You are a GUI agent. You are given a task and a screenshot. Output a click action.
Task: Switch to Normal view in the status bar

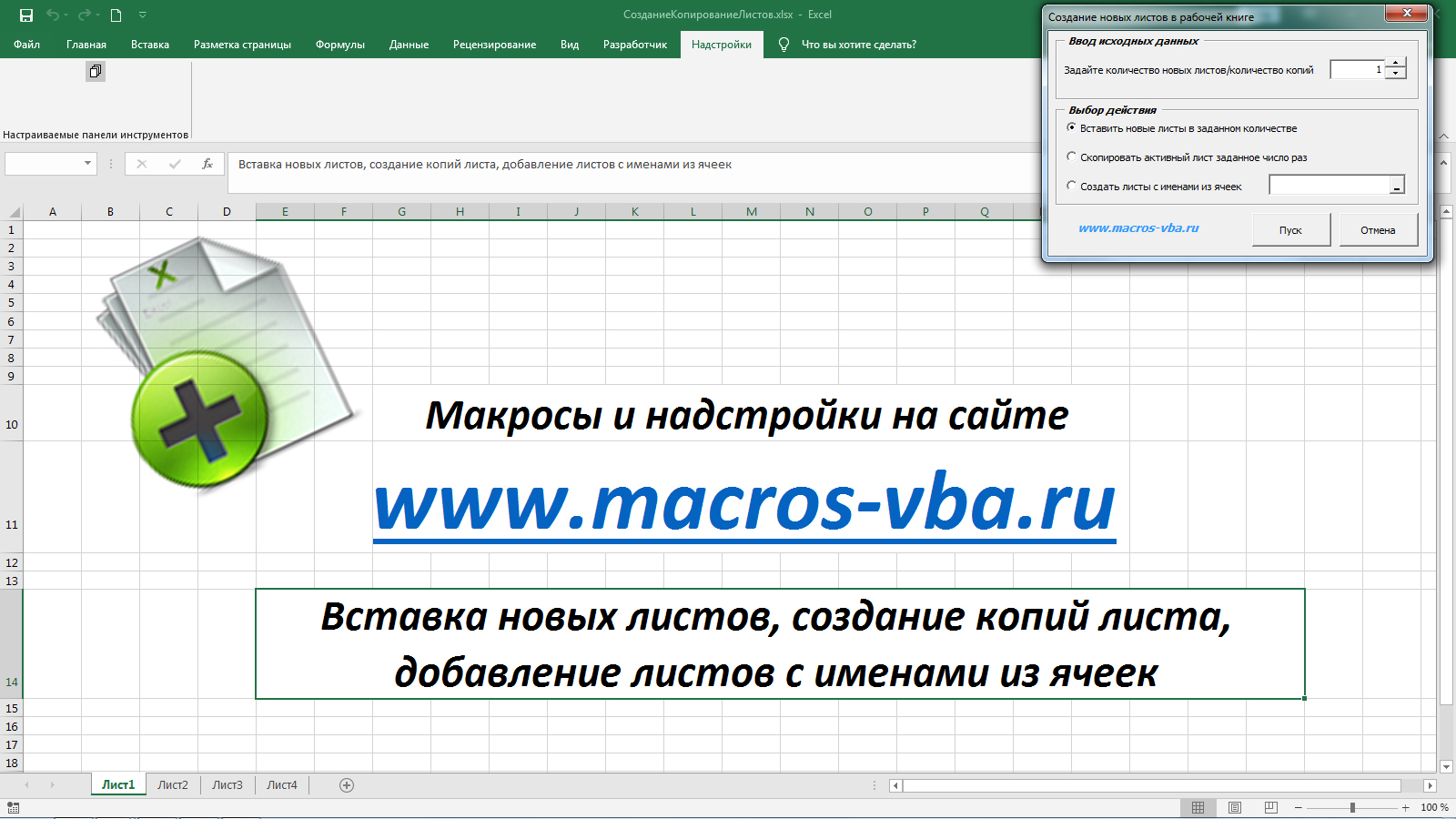1196,806
